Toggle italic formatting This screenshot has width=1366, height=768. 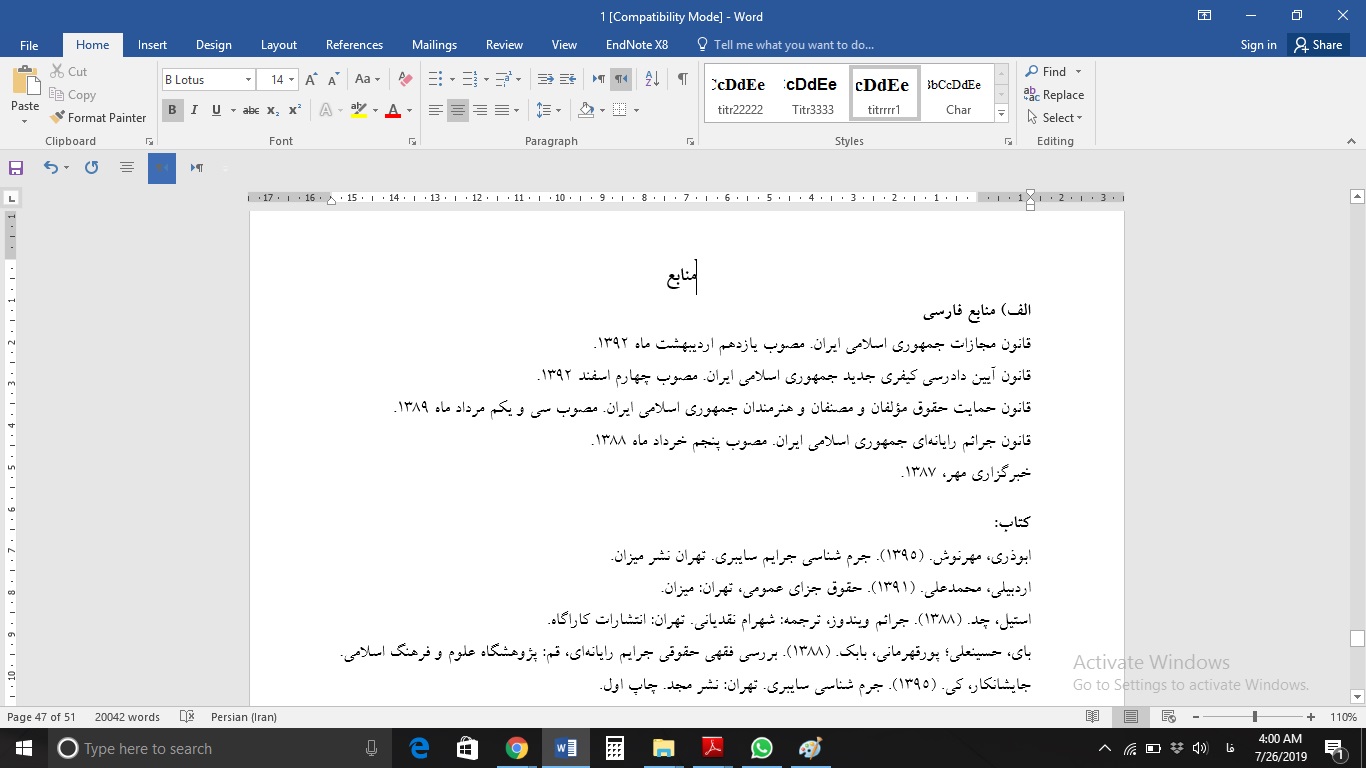click(194, 110)
